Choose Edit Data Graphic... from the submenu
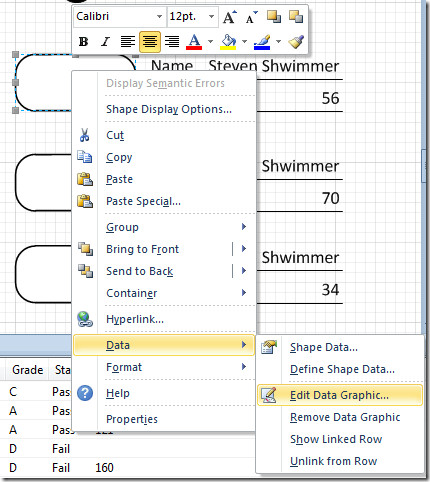Viewport: 430px width, 482px height. coord(340,395)
